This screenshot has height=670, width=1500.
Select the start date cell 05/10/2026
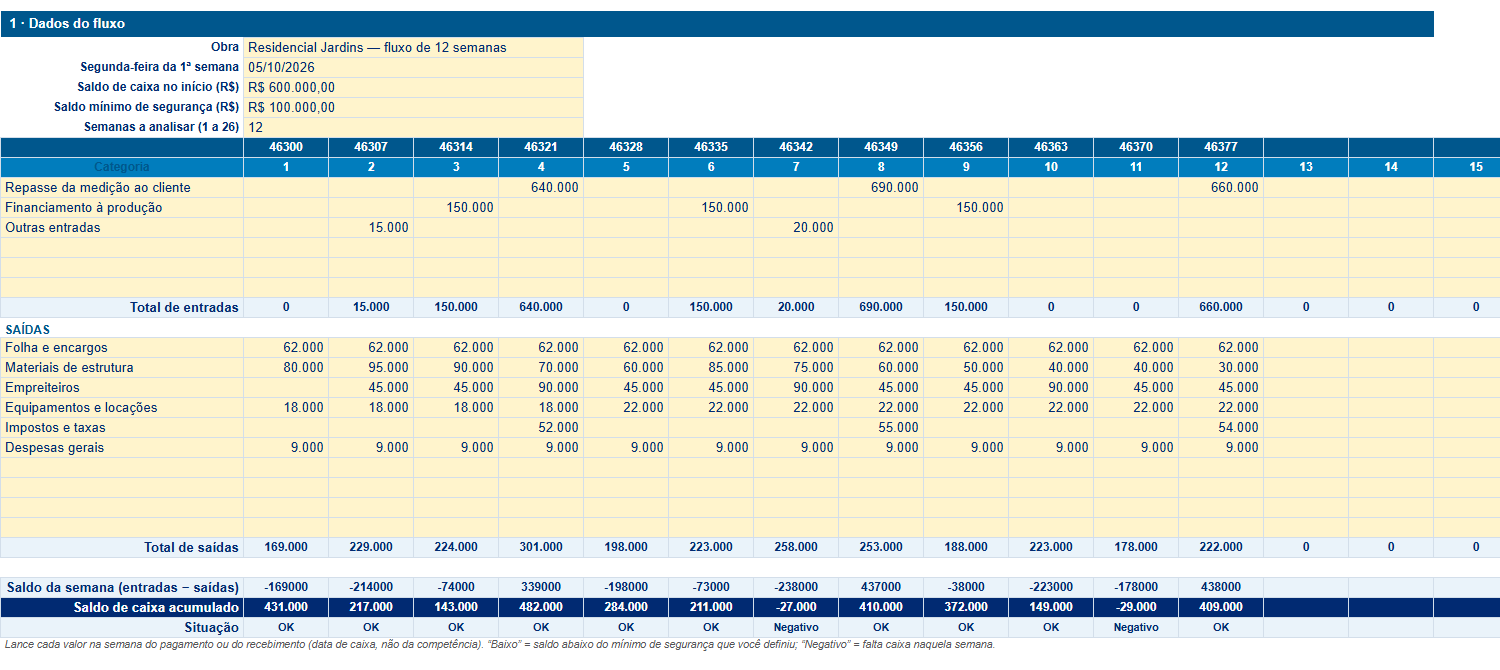point(413,67)
